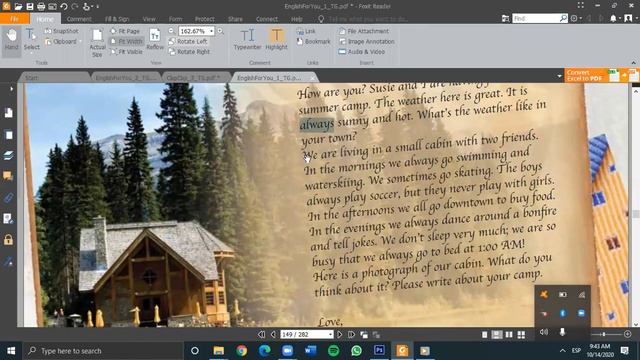Open the 162.67% zoom level dropdown
Screen dimensions: 640x360
pos(211,31)
